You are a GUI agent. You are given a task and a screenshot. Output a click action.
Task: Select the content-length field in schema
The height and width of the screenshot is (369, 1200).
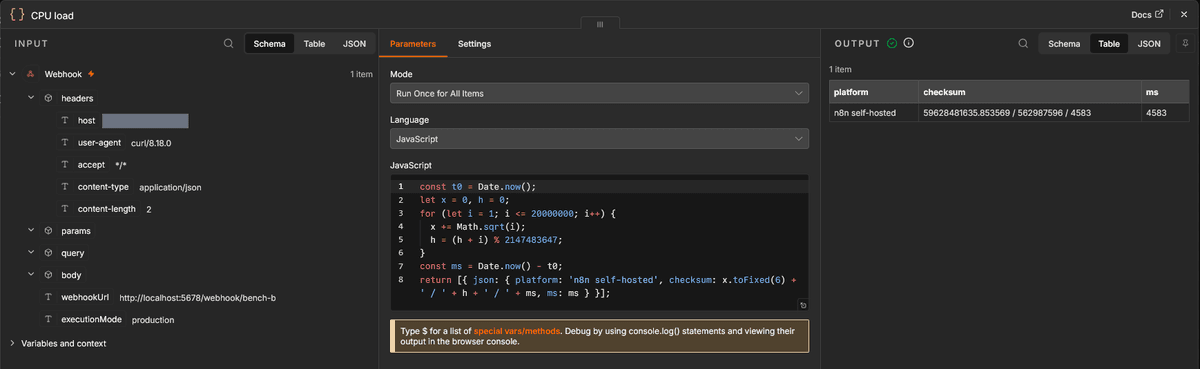pyautogui.click(x=107, y=209)
